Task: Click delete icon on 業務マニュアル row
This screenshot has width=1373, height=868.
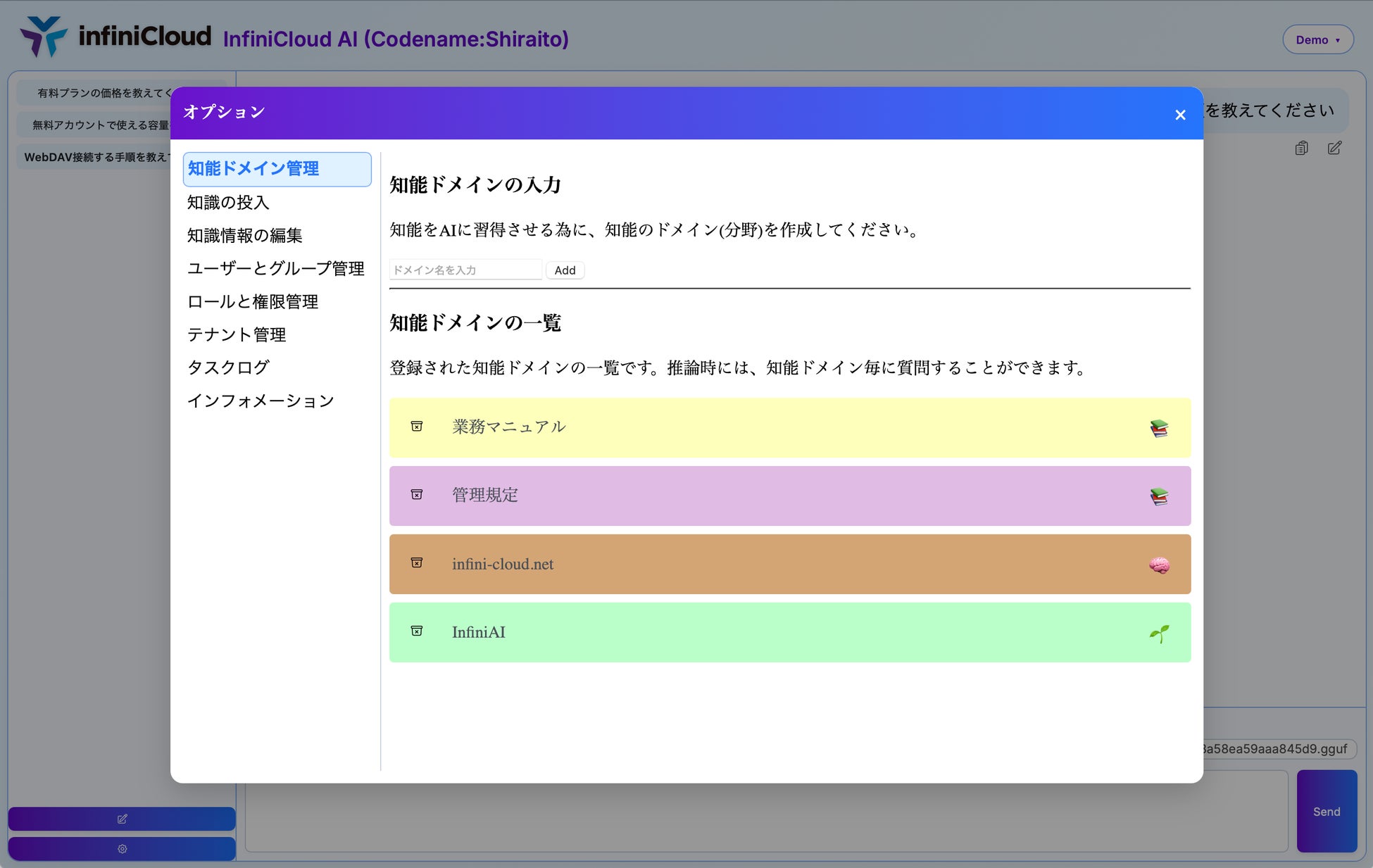Action: [417, 427]
